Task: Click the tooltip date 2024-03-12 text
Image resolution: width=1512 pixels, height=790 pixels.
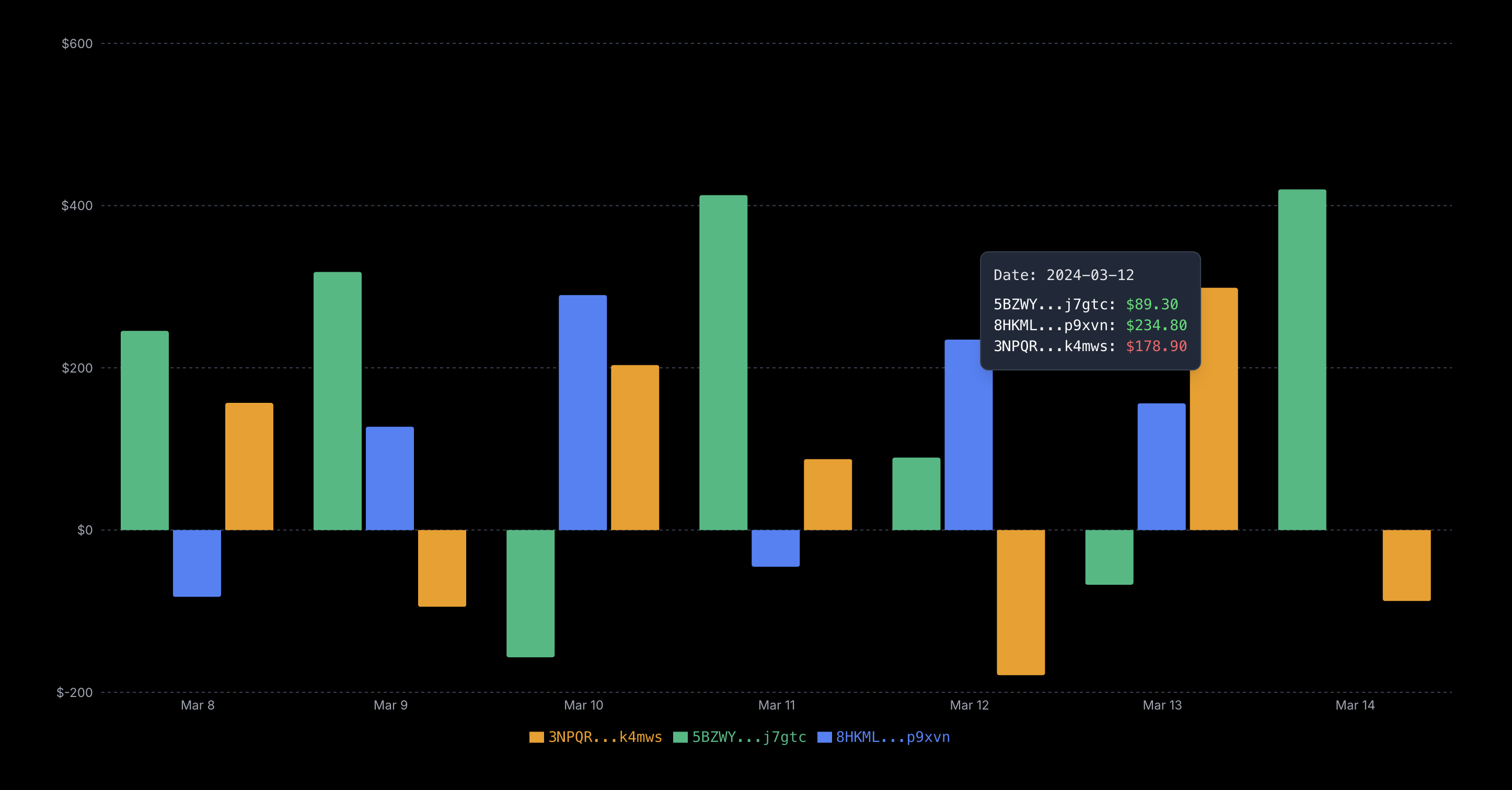Action: tap(1089, 275)
